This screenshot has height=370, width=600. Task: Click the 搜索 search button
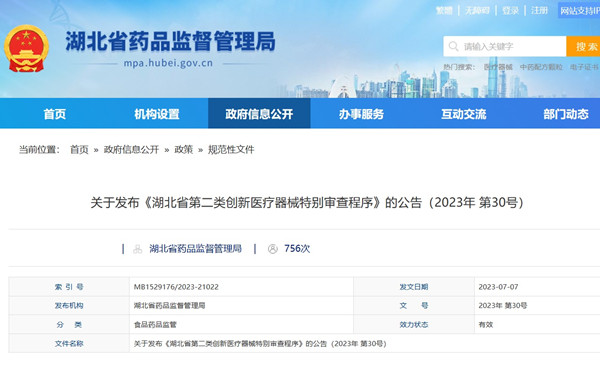click(583, 46)
